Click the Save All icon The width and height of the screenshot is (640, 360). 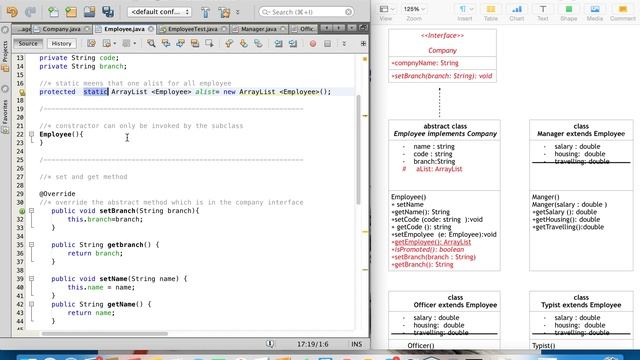point(108,12)
